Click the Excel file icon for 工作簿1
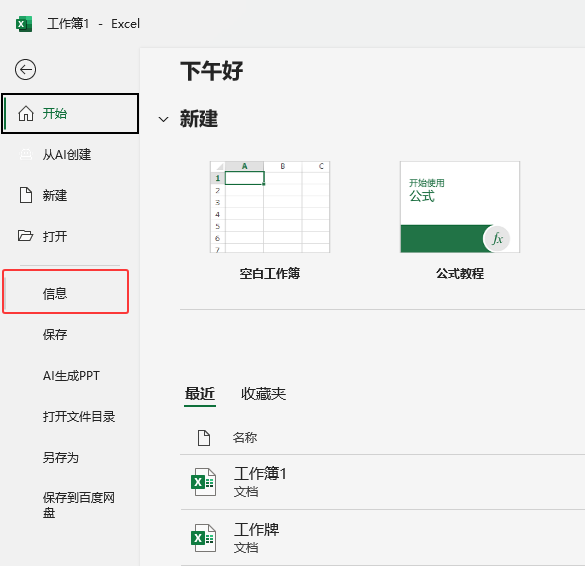 pos(203,482)
